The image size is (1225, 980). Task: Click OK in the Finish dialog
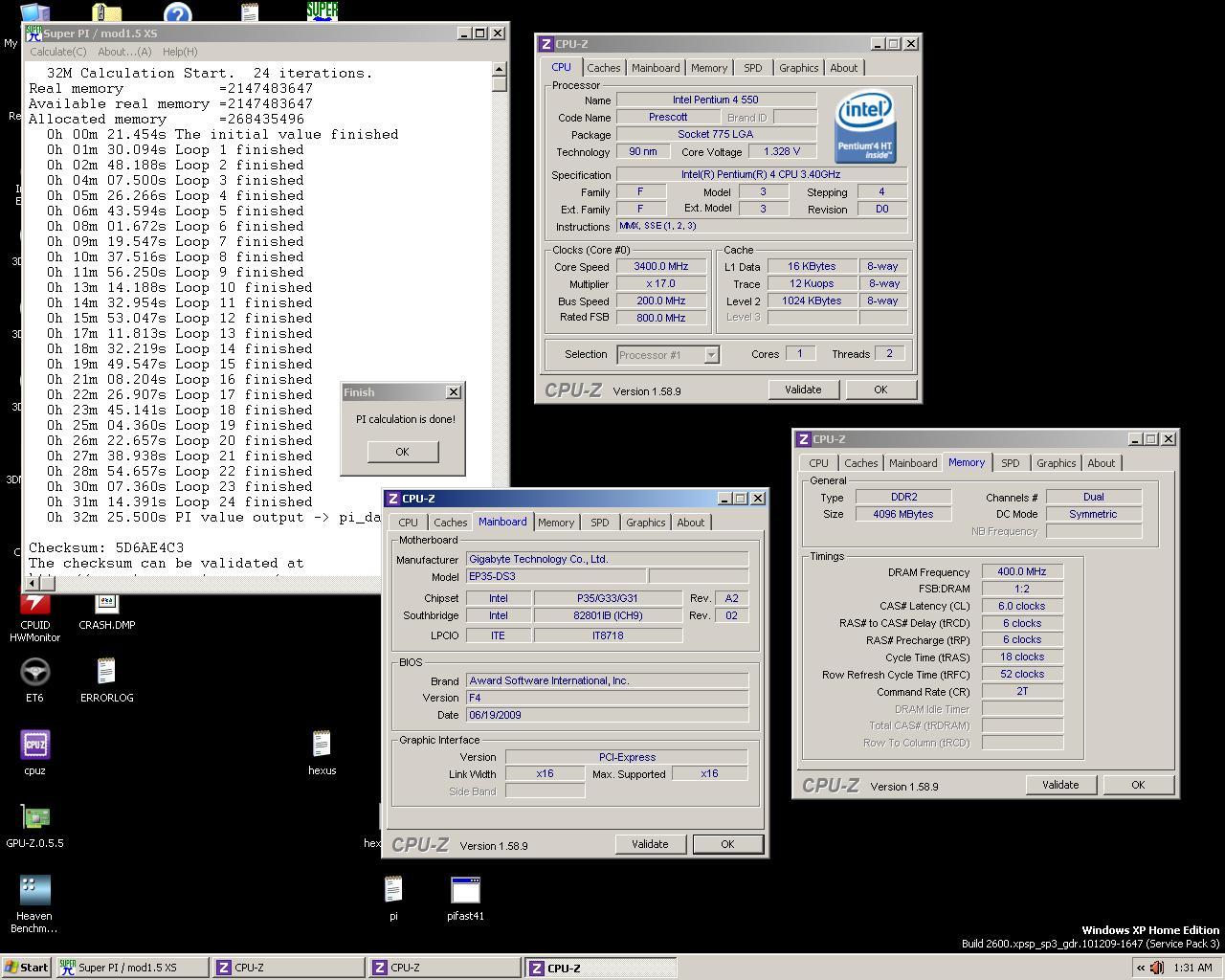click(x=403, y=452)
